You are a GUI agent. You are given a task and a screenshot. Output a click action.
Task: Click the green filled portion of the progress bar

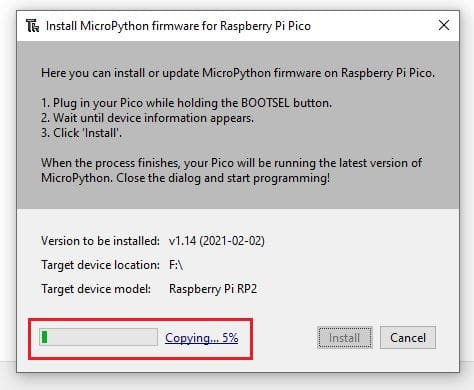(44, 337)
